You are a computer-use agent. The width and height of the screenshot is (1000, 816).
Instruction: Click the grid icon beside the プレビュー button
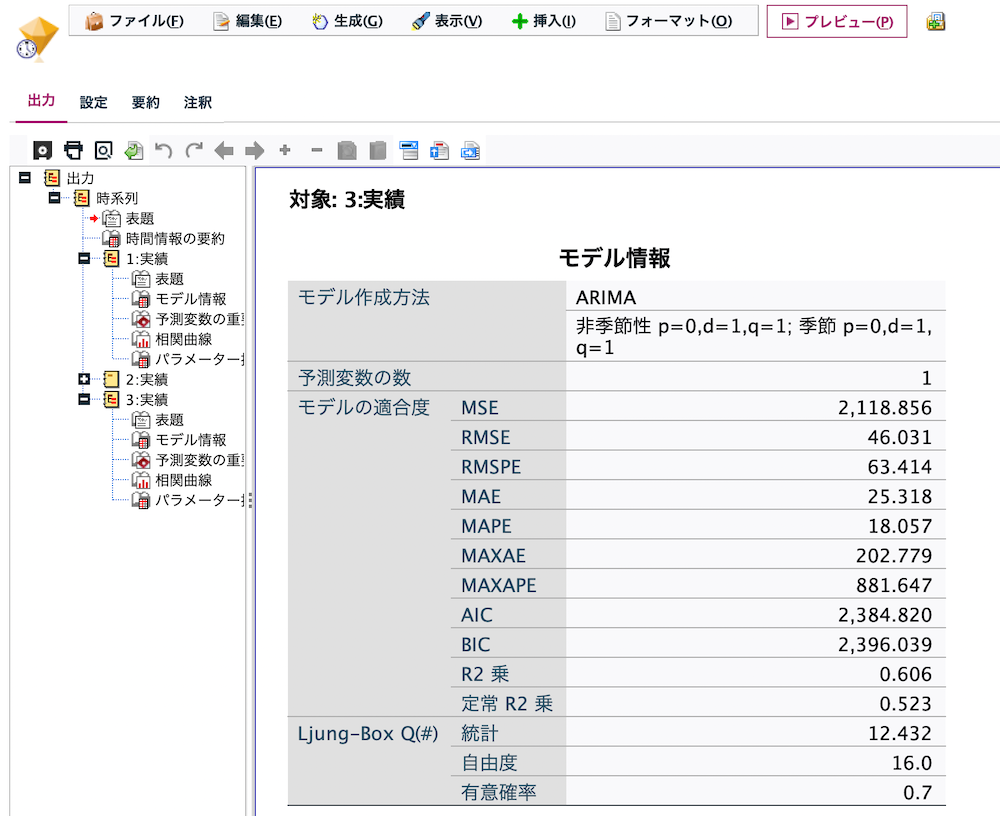[x=936, y=20]
